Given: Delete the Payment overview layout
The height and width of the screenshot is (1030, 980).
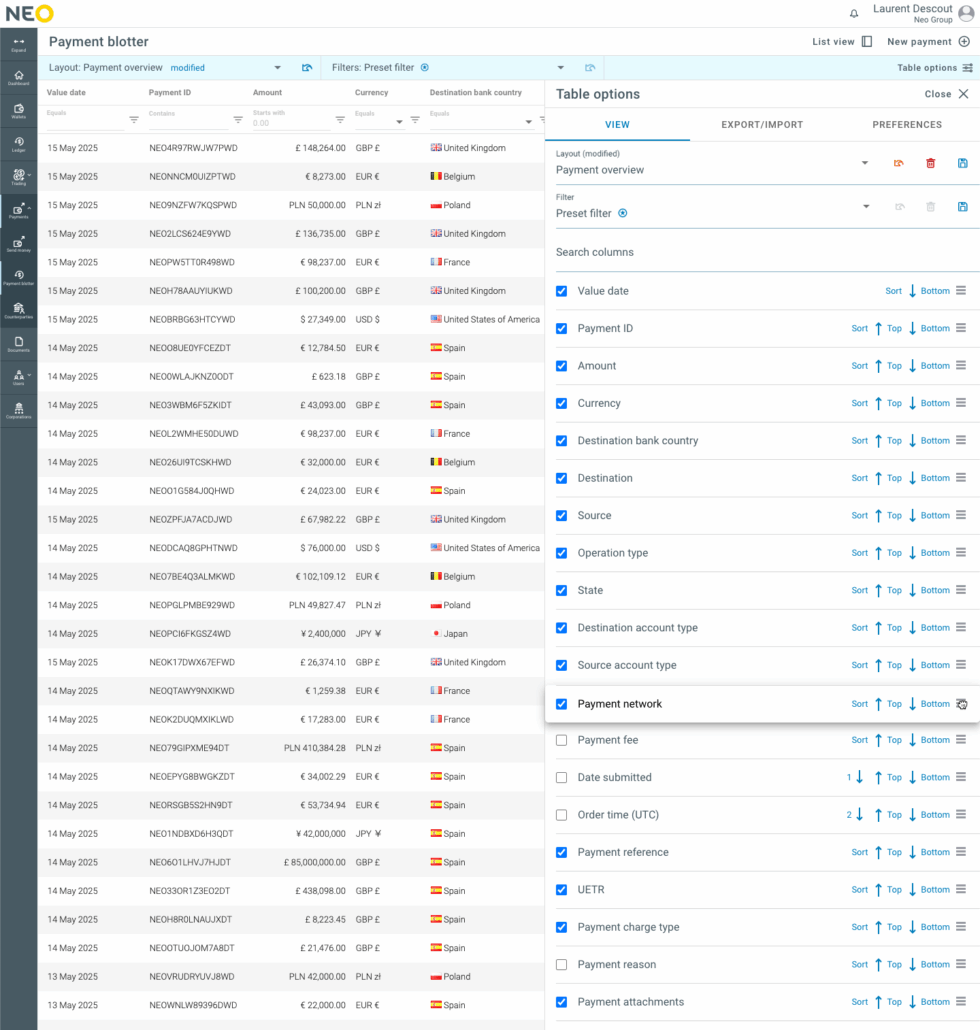Looking at the screenshot, I should coord(930,164).
